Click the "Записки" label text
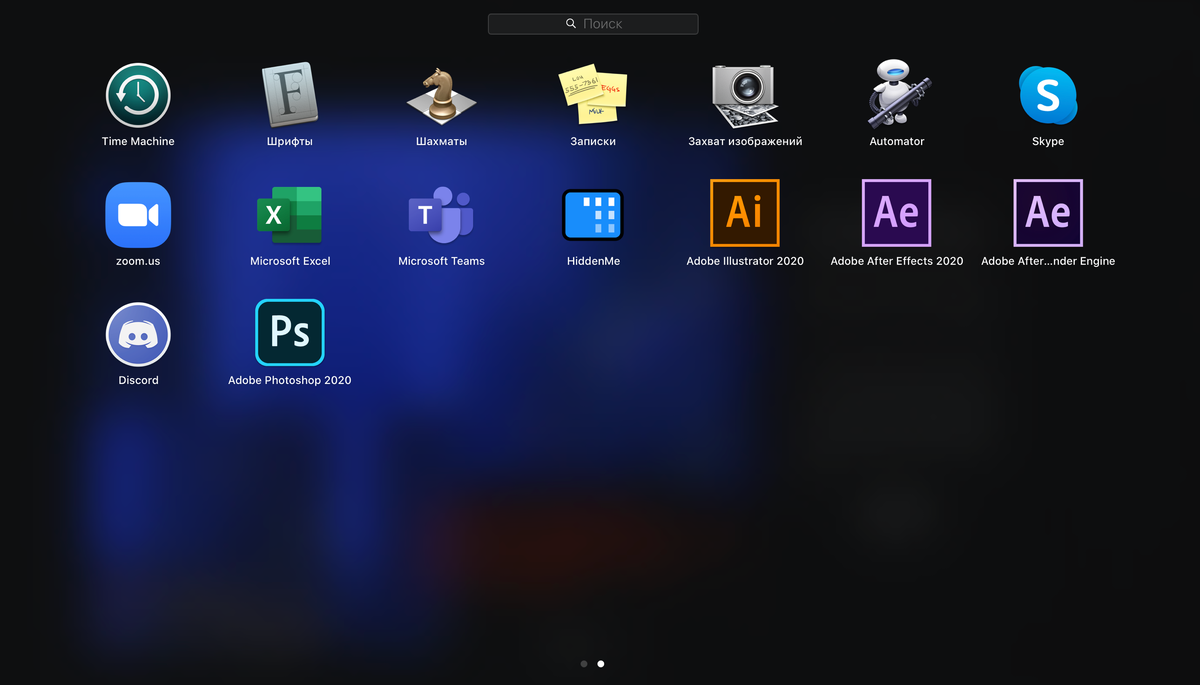The height and width of the screenshot is (685, 1200). (593, 141)
